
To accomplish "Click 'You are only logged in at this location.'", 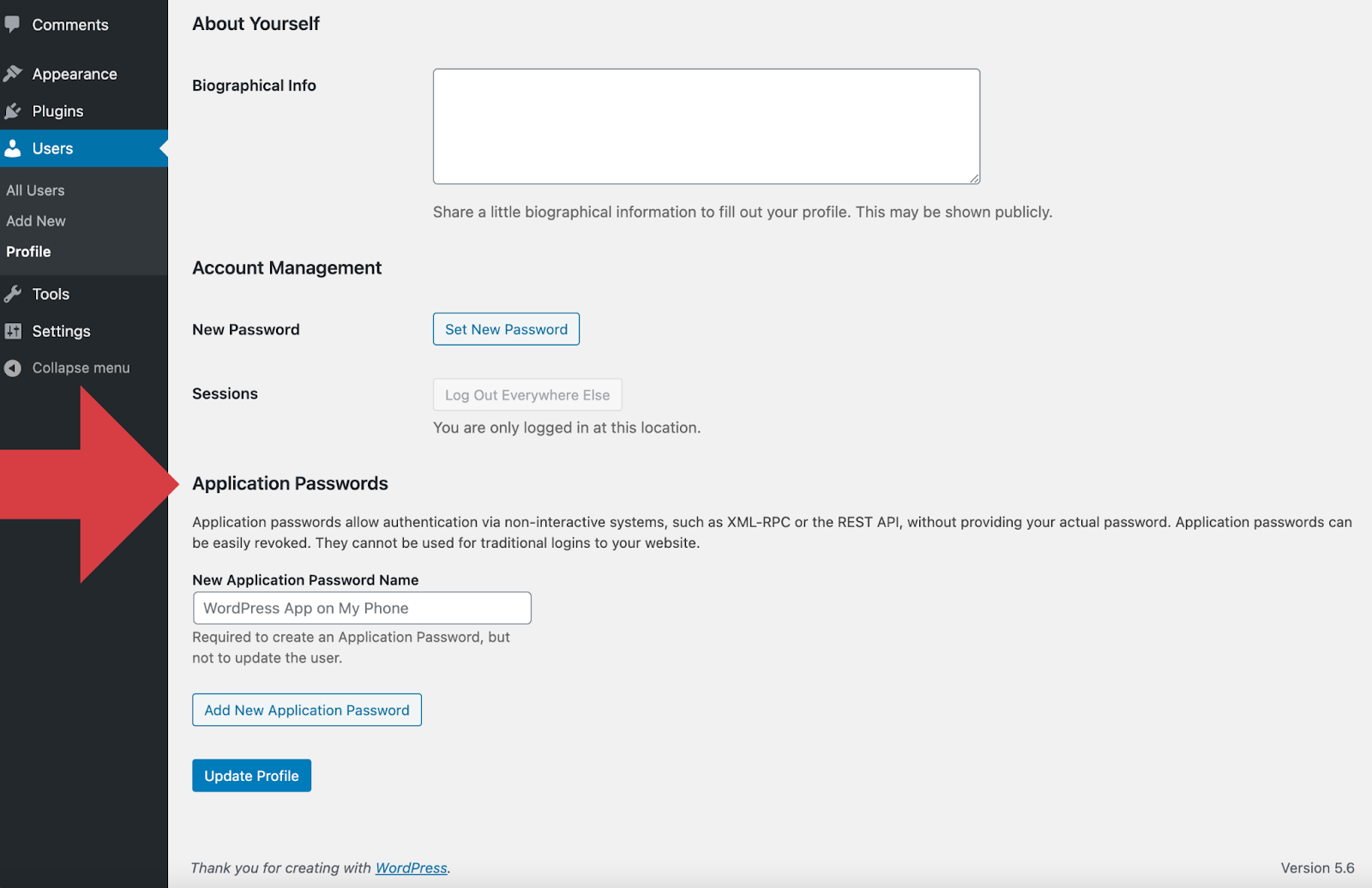I will coord(567,428).
